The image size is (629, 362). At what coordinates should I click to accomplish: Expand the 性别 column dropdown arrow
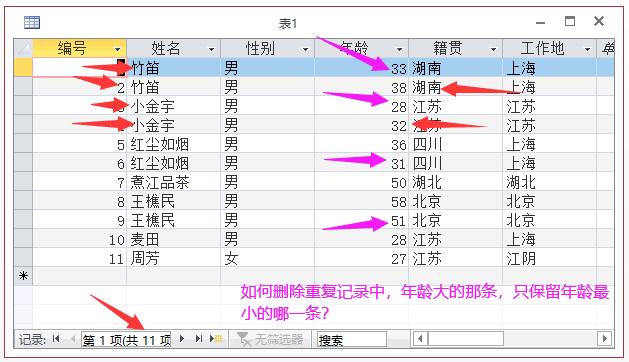pos(305,49)
